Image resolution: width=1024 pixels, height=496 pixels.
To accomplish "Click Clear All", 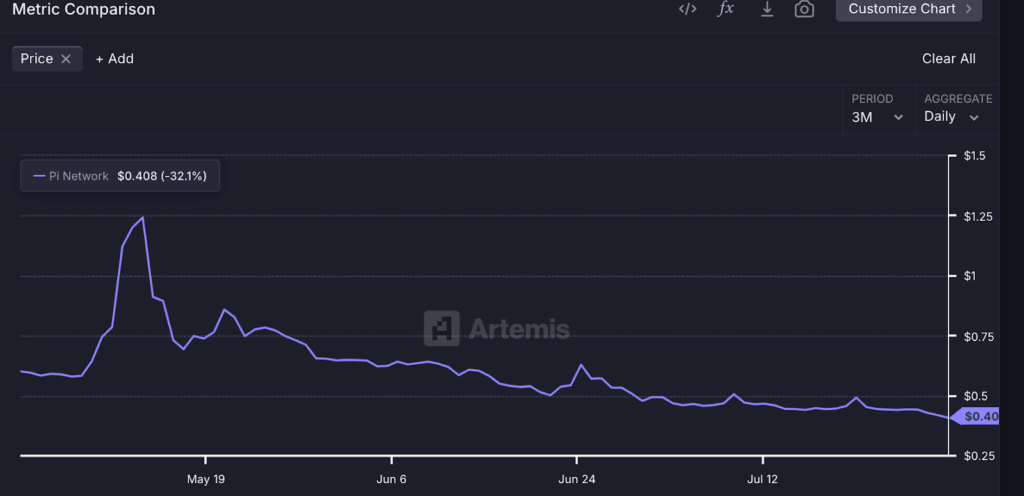I will [x=948, y=59].
